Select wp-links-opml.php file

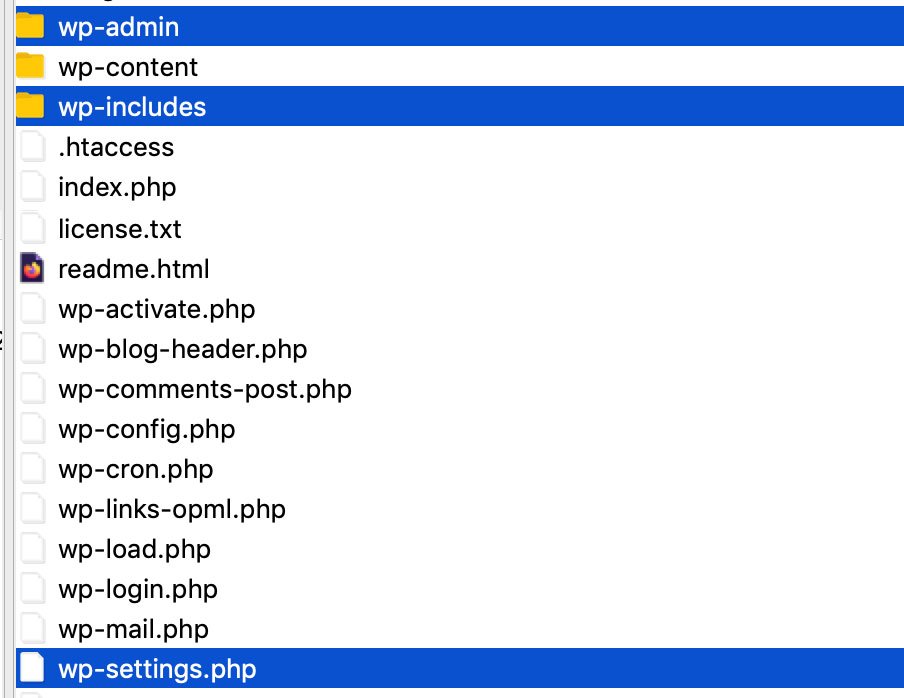click(x=172, y=510)
